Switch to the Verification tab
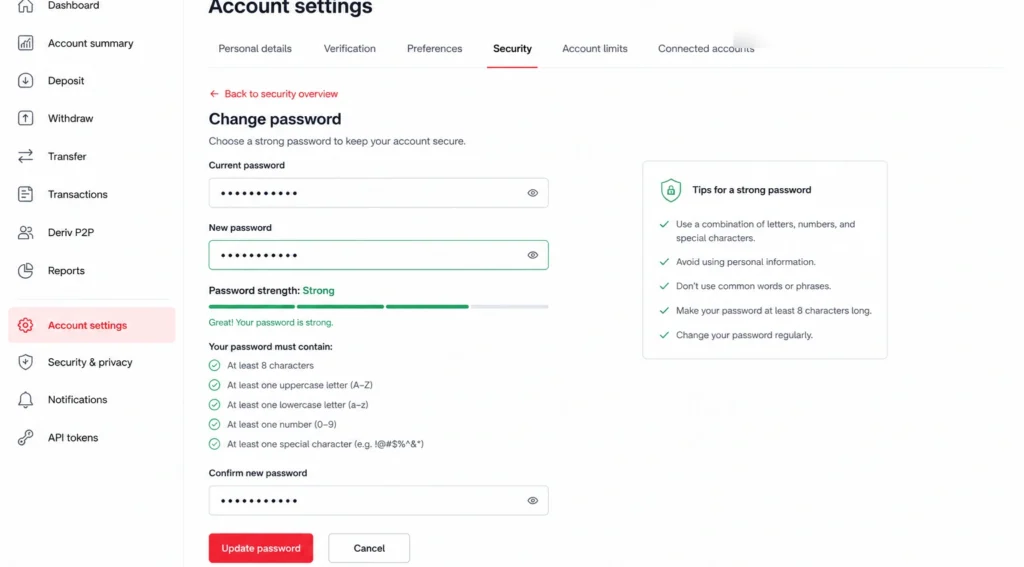The image size is (1024, 567). (349, 48)
